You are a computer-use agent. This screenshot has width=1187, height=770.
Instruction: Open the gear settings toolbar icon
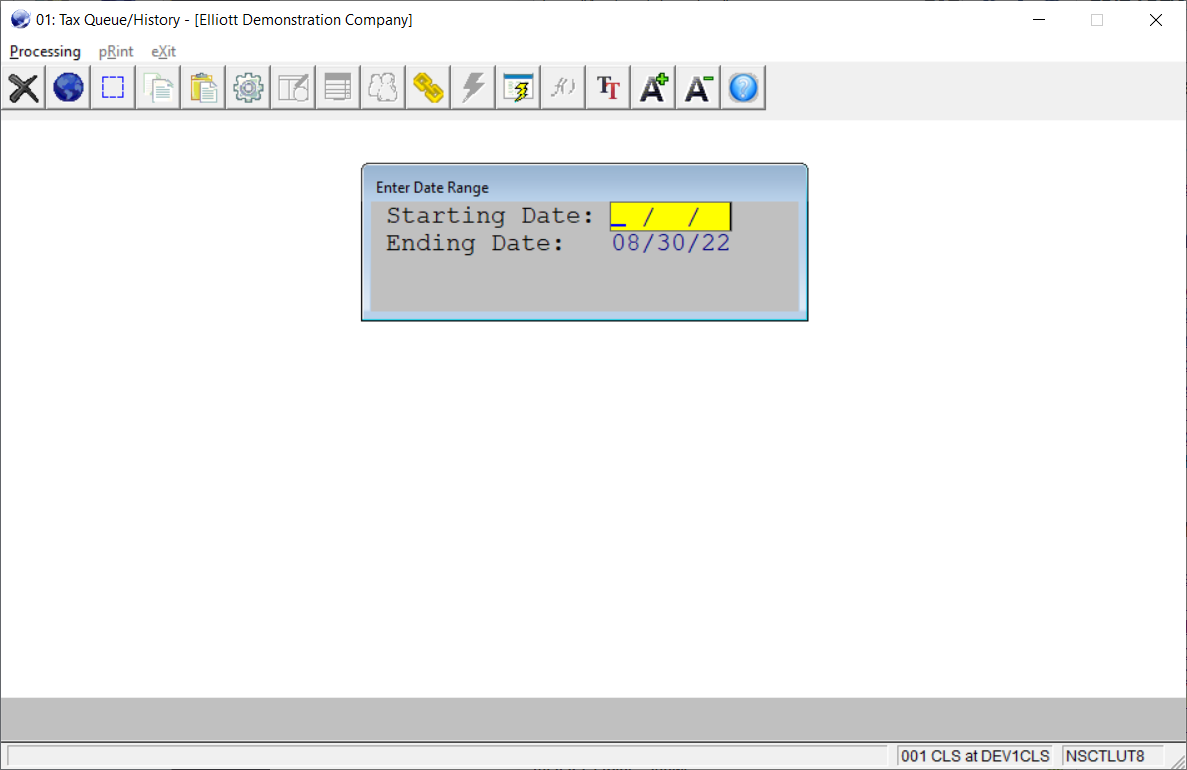248,88
